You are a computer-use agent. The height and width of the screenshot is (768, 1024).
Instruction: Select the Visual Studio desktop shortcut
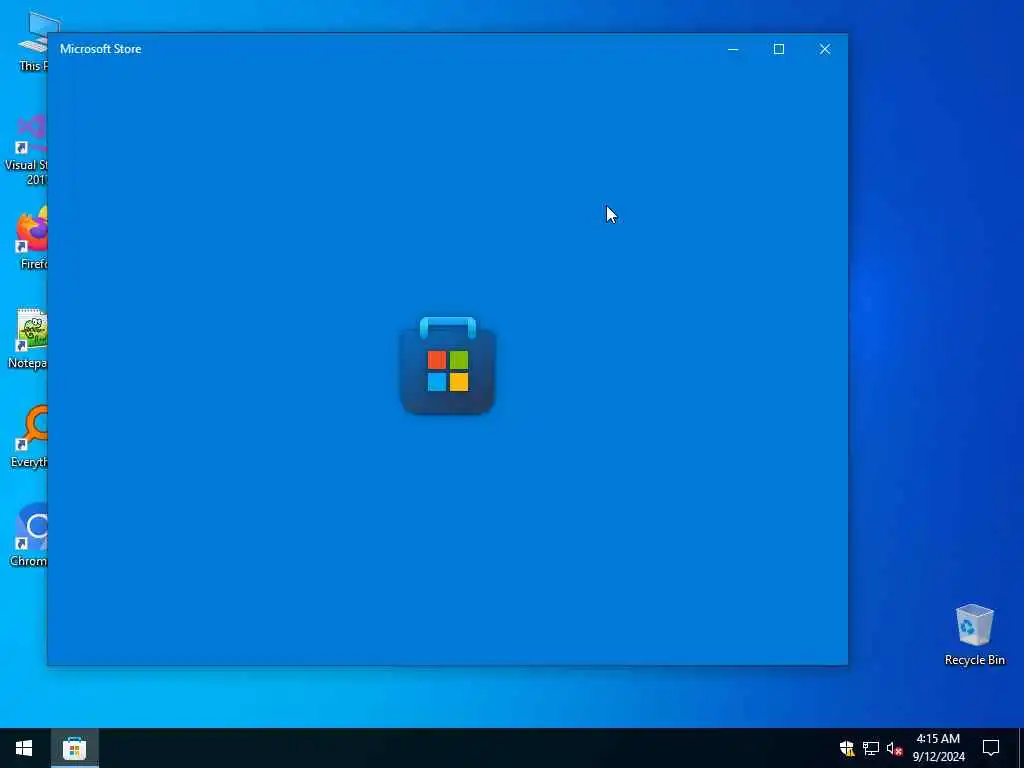[25, 150]
